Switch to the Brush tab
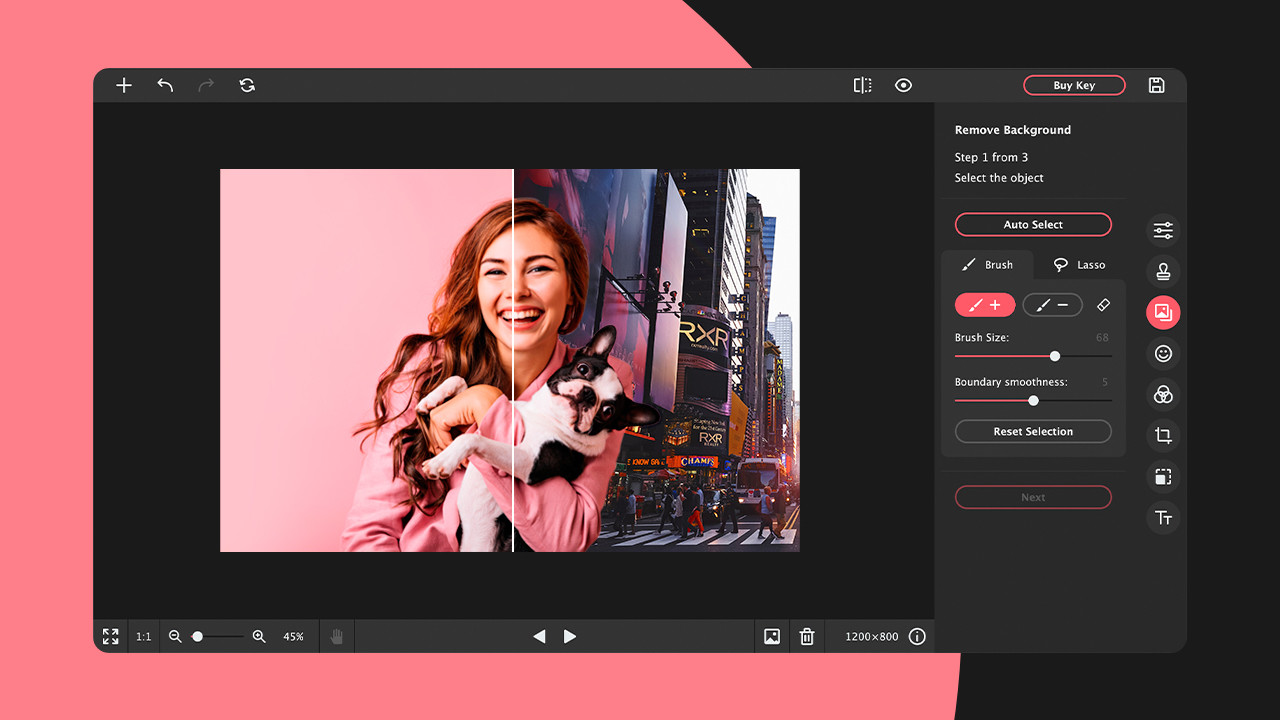 [x=987, y=265]
